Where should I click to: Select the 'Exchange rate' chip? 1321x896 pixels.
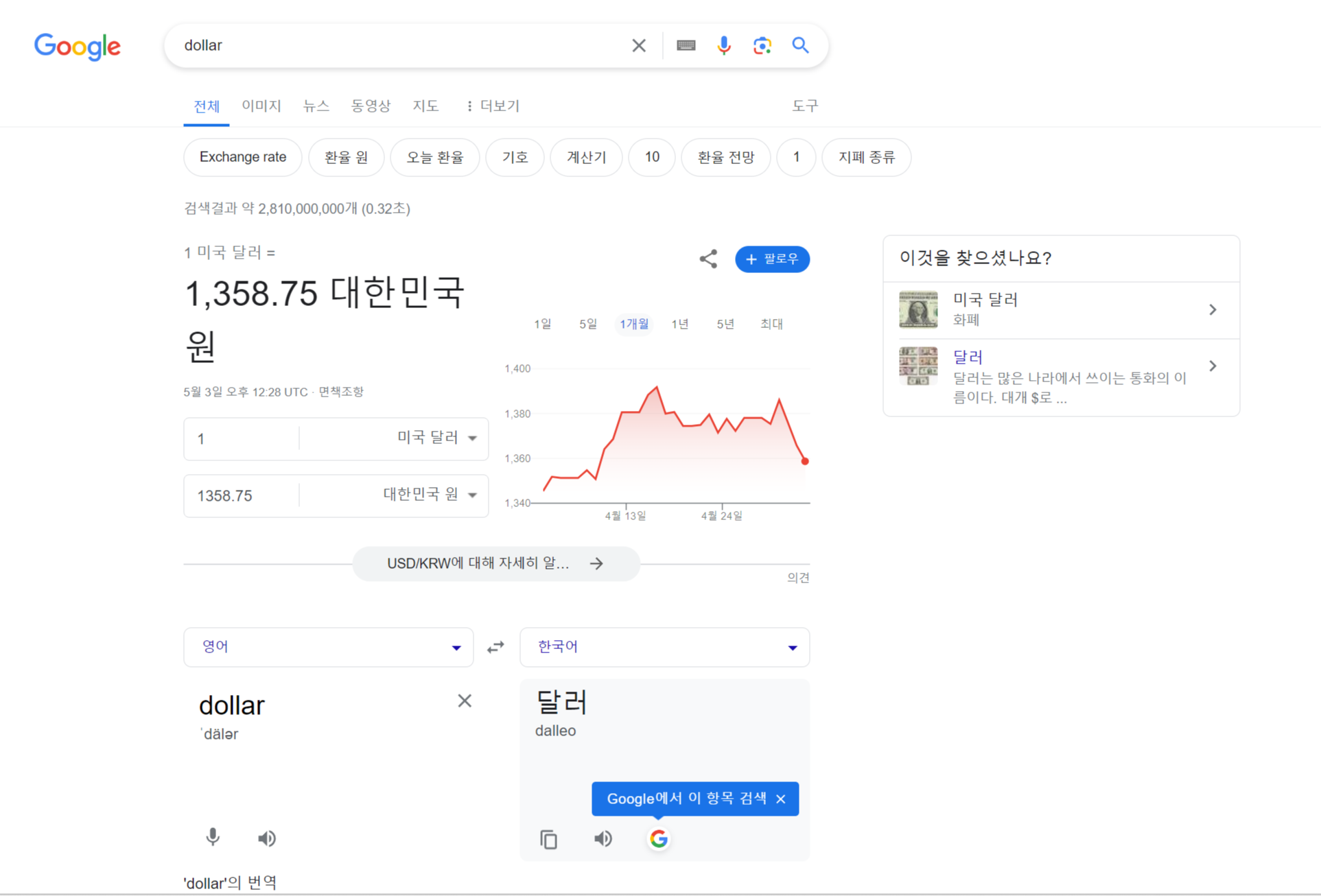pos(243,157)
